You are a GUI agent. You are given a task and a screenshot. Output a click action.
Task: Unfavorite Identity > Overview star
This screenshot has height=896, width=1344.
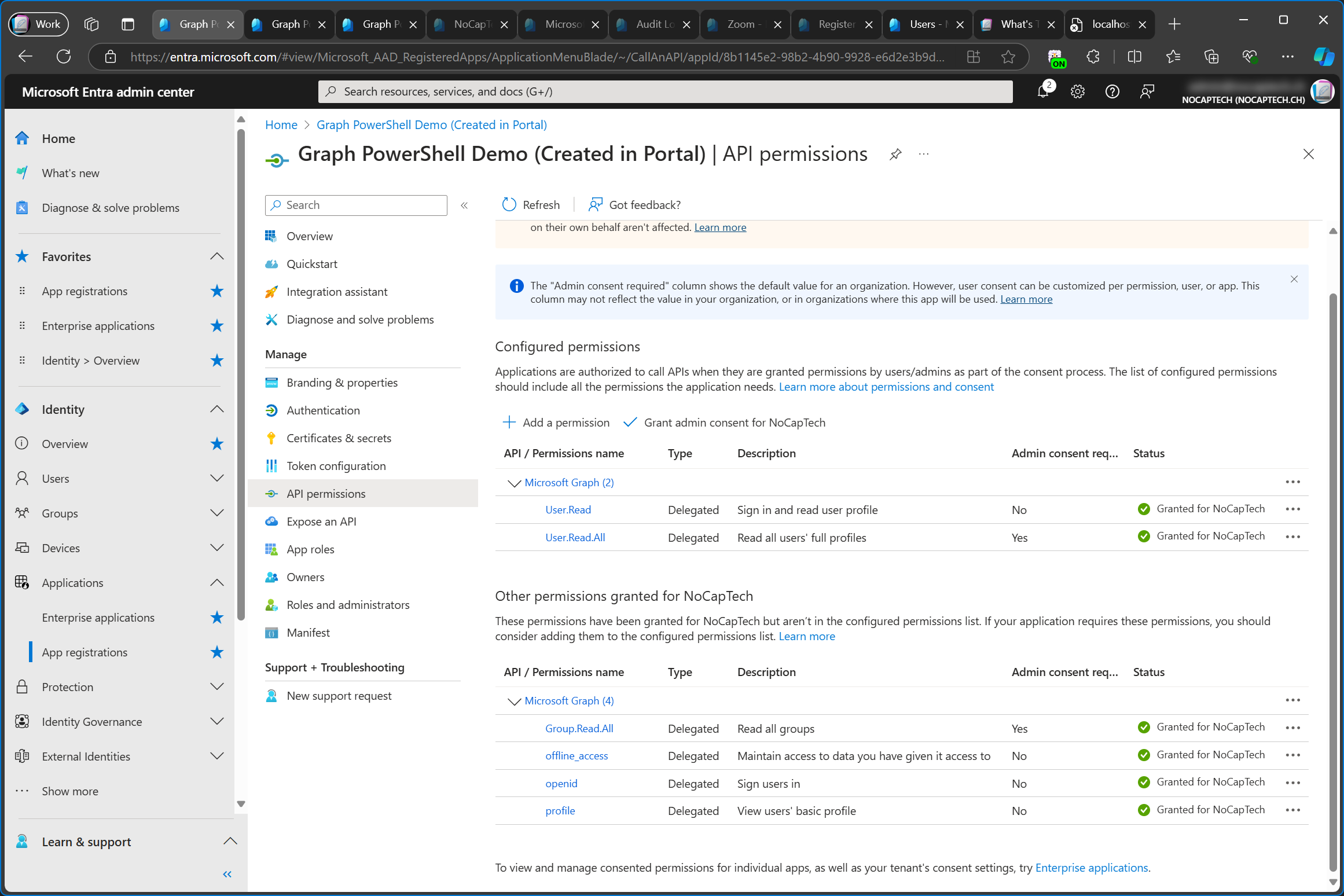click(217, 361)
